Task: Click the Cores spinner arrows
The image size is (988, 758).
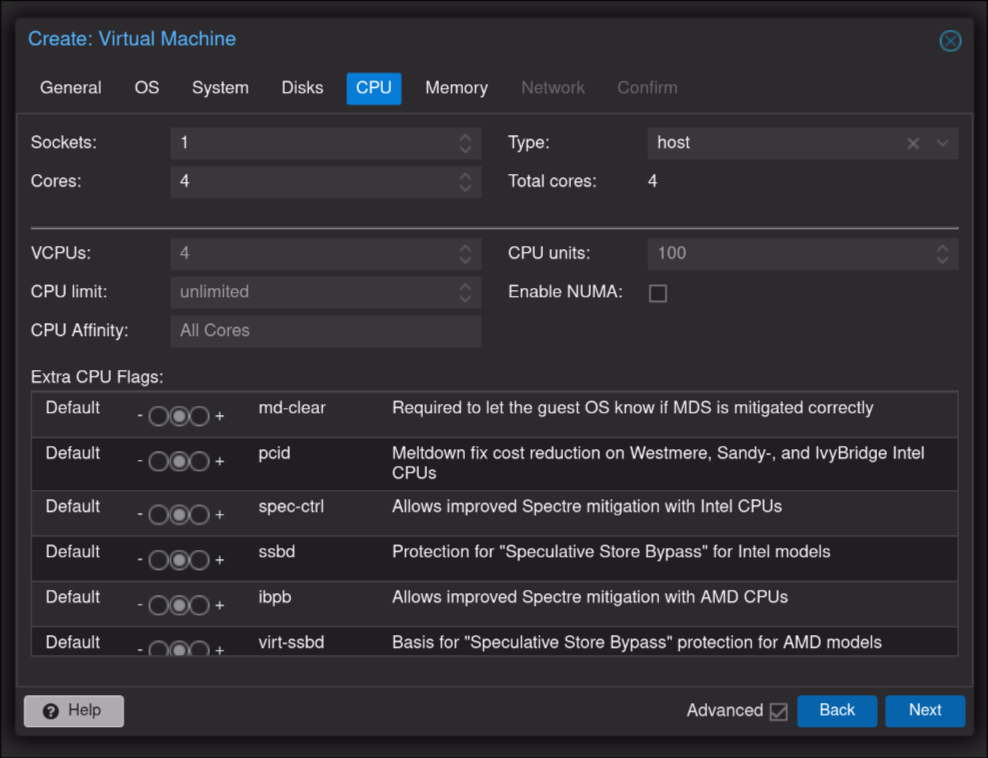Action: [465, 182]
